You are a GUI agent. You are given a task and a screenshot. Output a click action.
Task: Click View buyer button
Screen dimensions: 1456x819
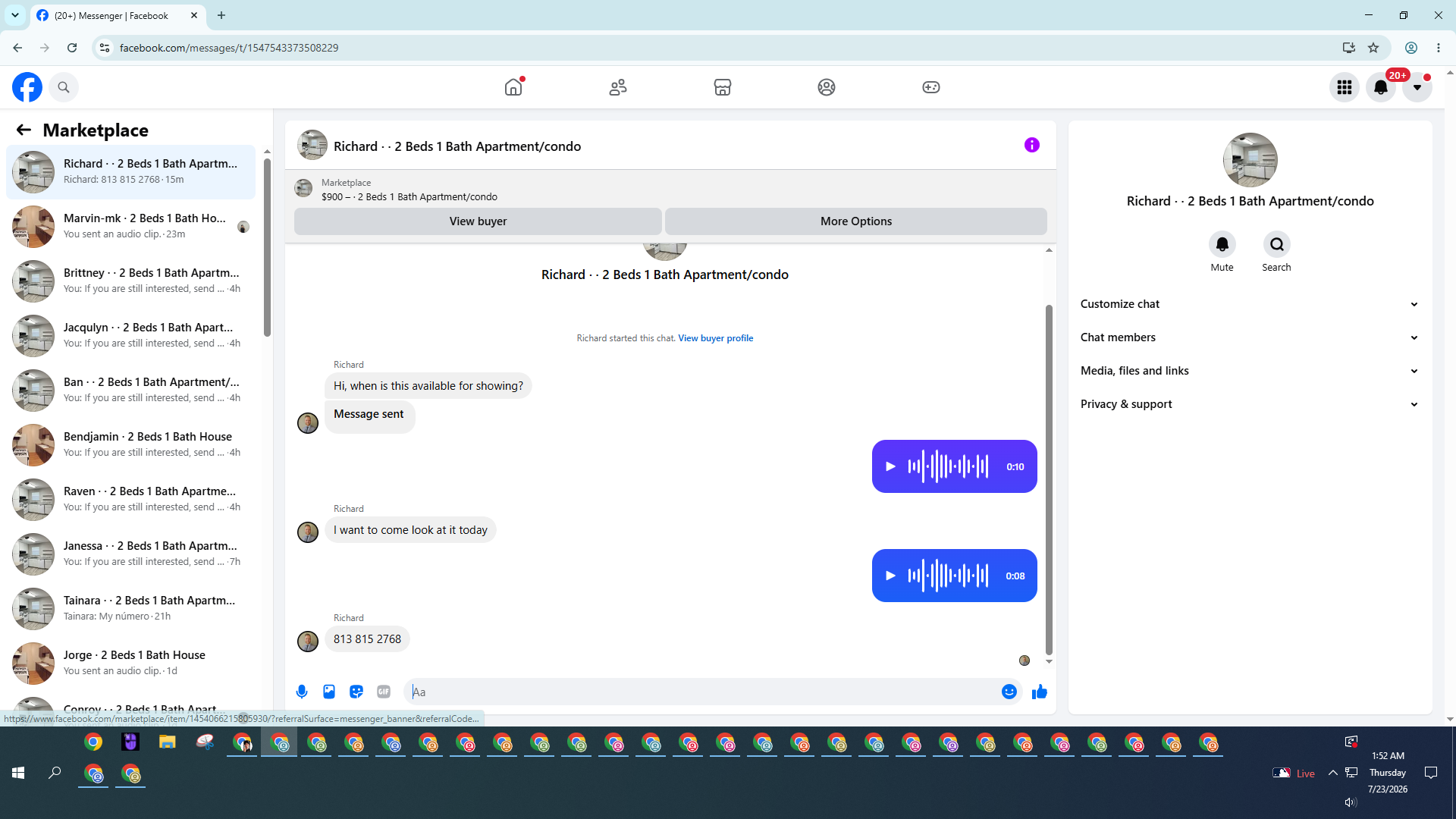[478, 221]
